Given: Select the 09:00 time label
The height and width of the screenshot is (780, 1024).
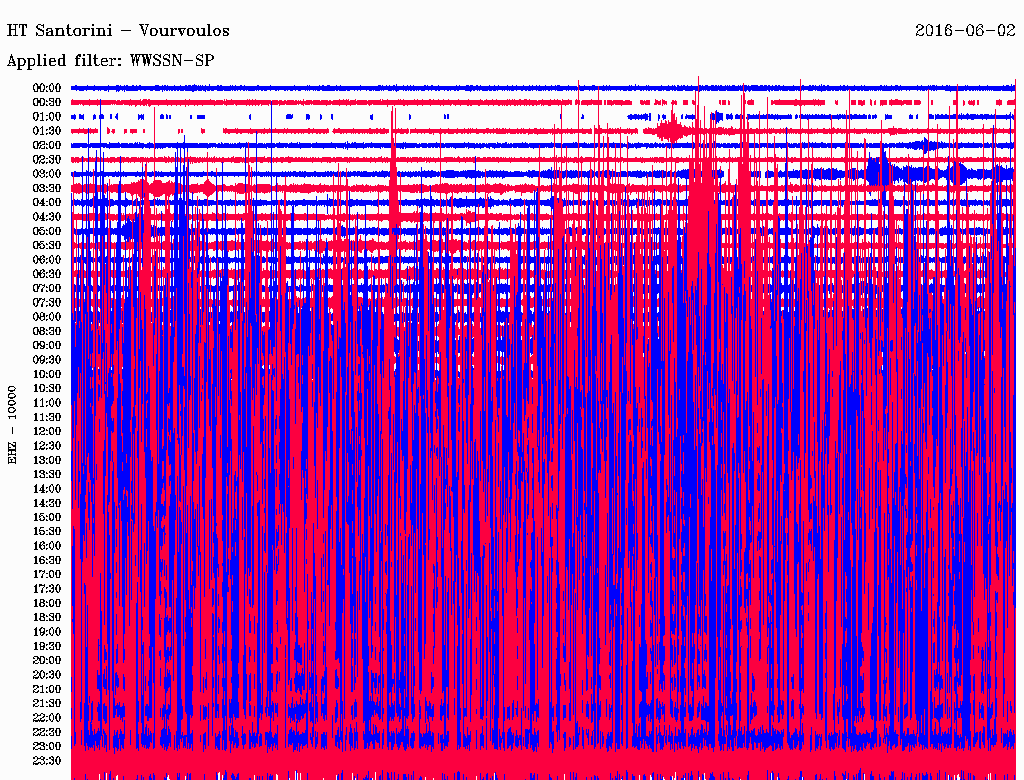Looking at the screenshot, I should point(47,345).
